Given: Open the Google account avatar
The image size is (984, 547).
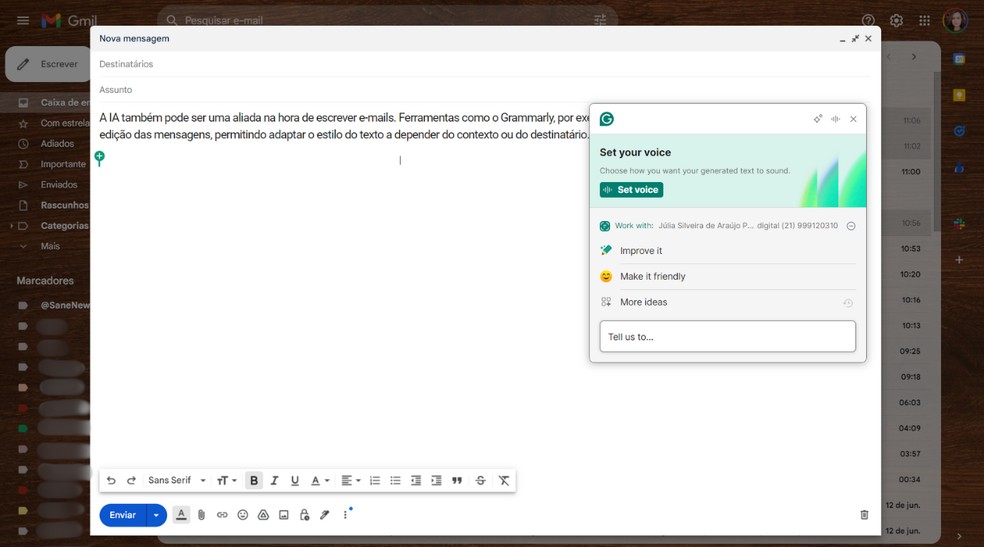Looking at the screenshot, I should [x=956, y=21].
